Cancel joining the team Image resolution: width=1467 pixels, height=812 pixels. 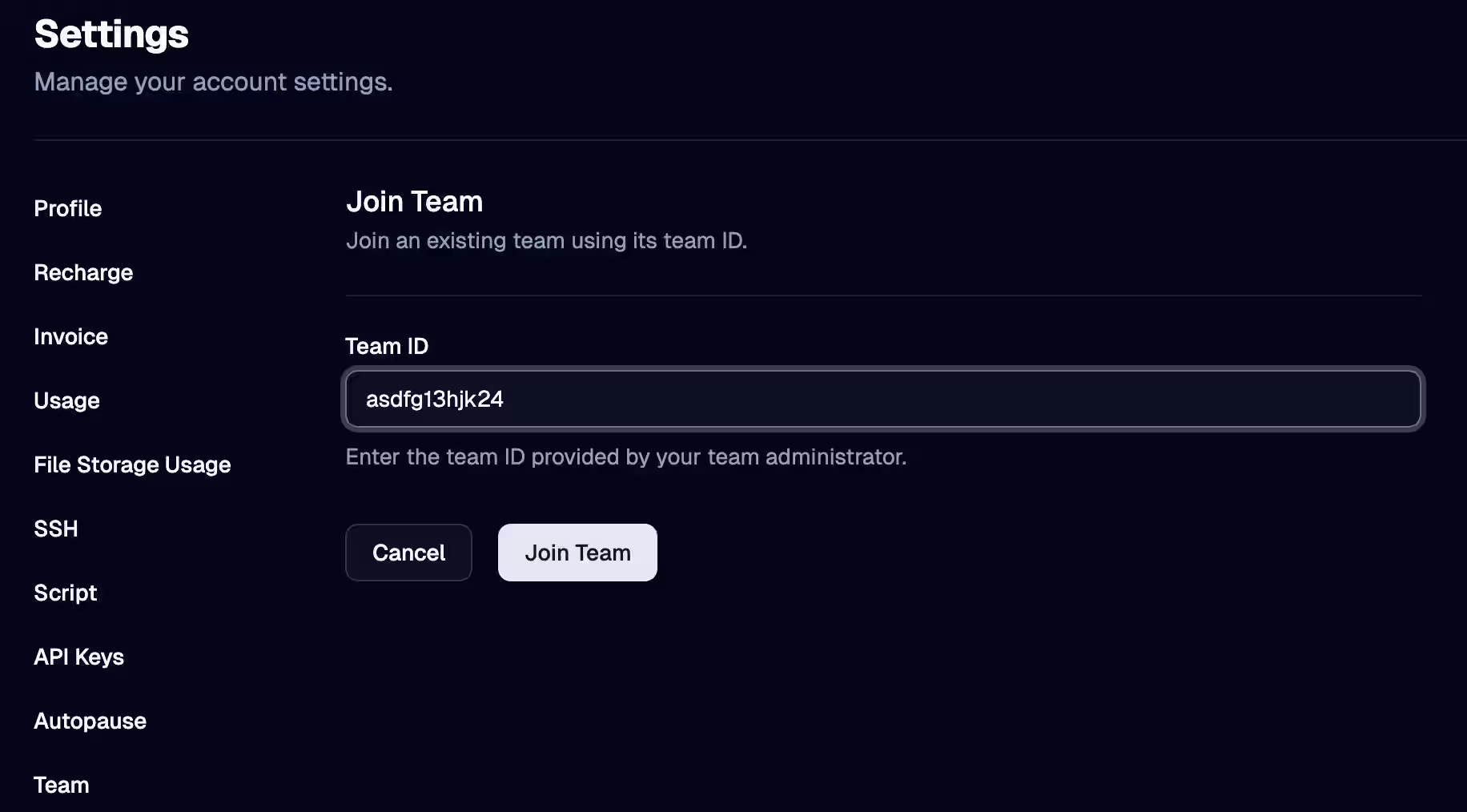pyautogui.click(x=408, y=553)
